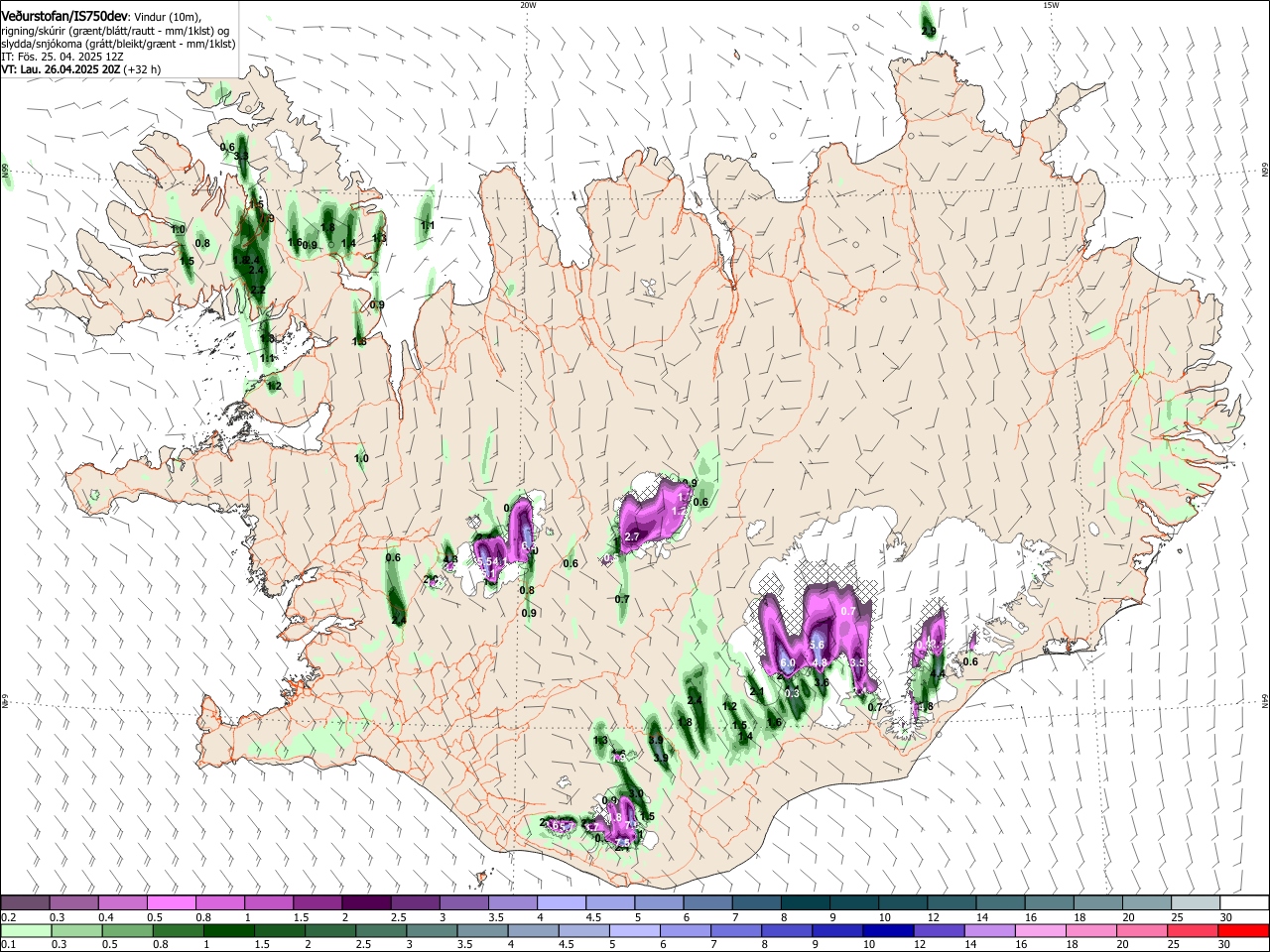The height and width of the screenshot is (952, 1270).
Task: Select the light pink 16–18 swatch in bottom legend
Action: (1040, 931)
